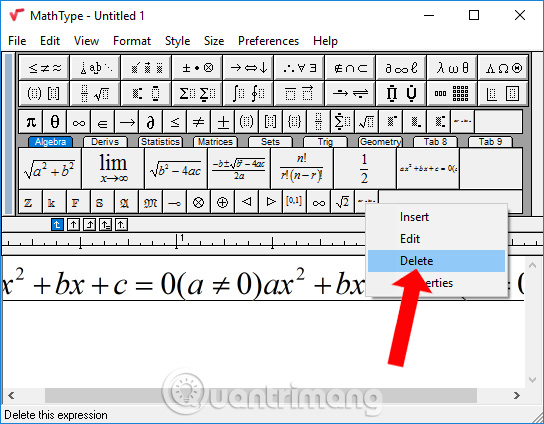Select the decimal tab stop button
Viewport: 544px width, 424px height.
pyautogui.click(x=121, y=225)
